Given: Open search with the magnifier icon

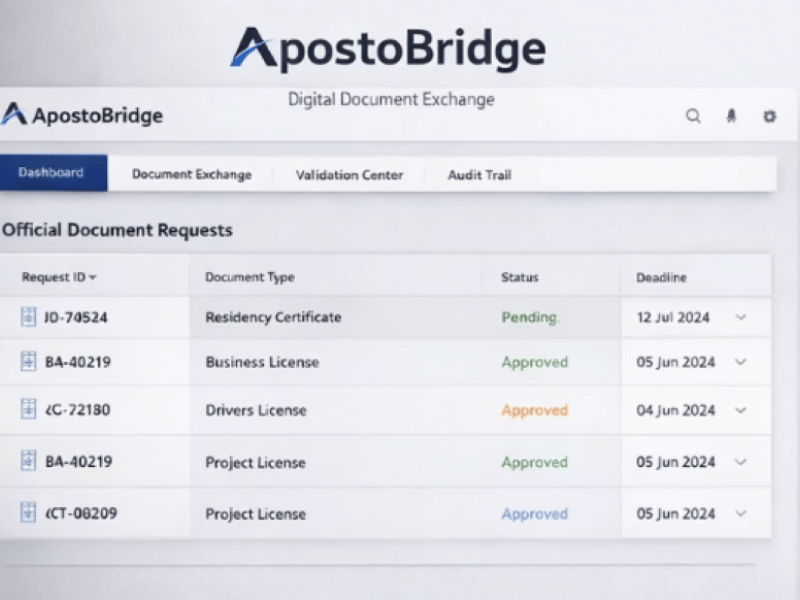Looking at the screenshot, I should pos(693,116).
